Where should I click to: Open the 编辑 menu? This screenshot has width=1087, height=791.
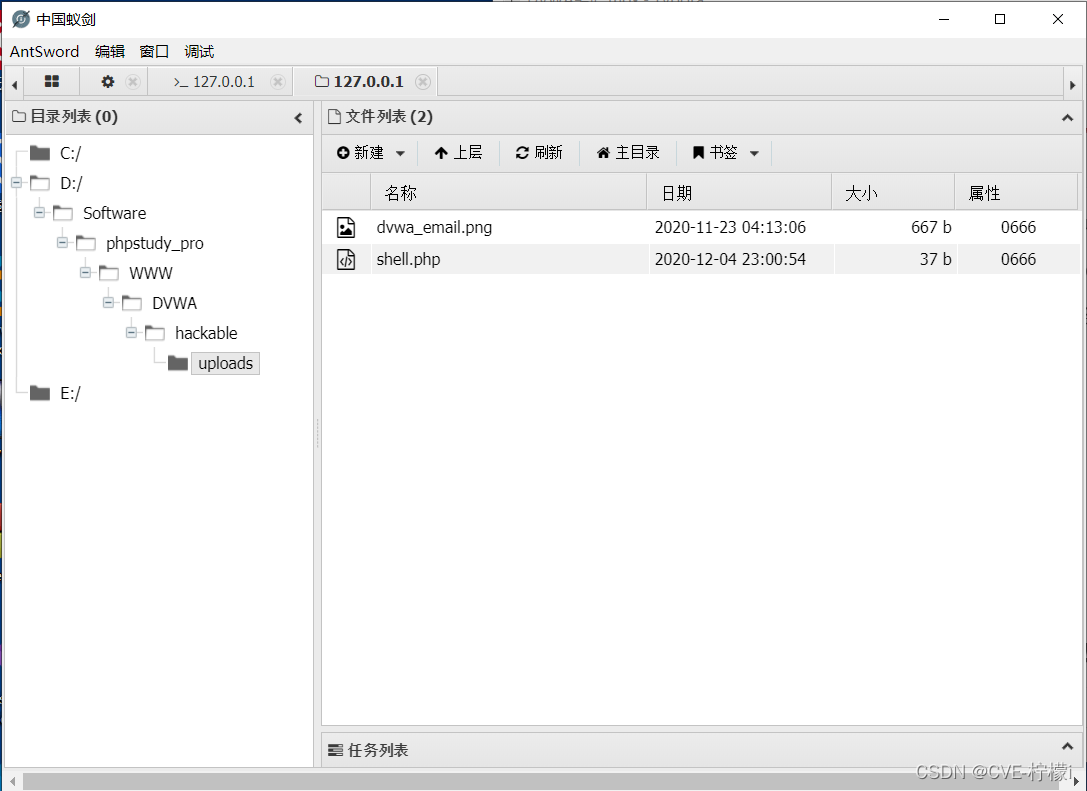coord(110,51)
